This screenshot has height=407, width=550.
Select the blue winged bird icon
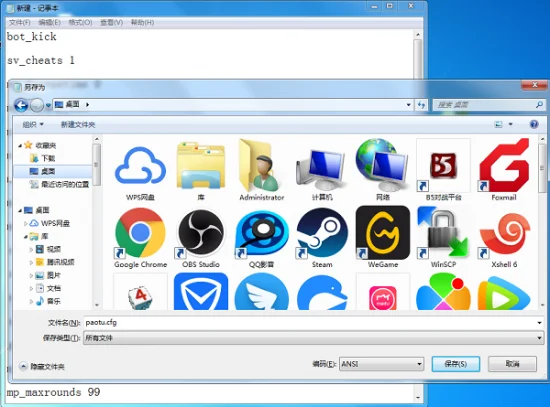pos(261,292)
